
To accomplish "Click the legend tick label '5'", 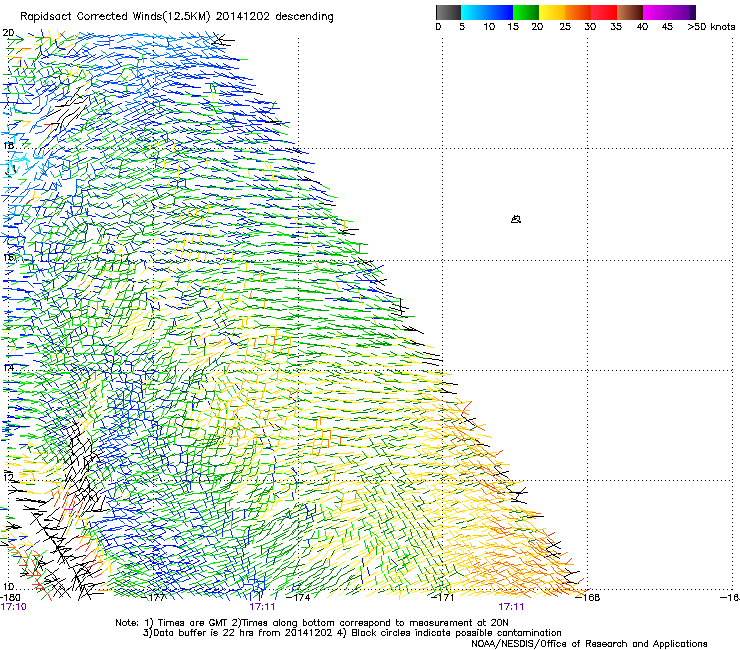I will (x=462, y=27).
